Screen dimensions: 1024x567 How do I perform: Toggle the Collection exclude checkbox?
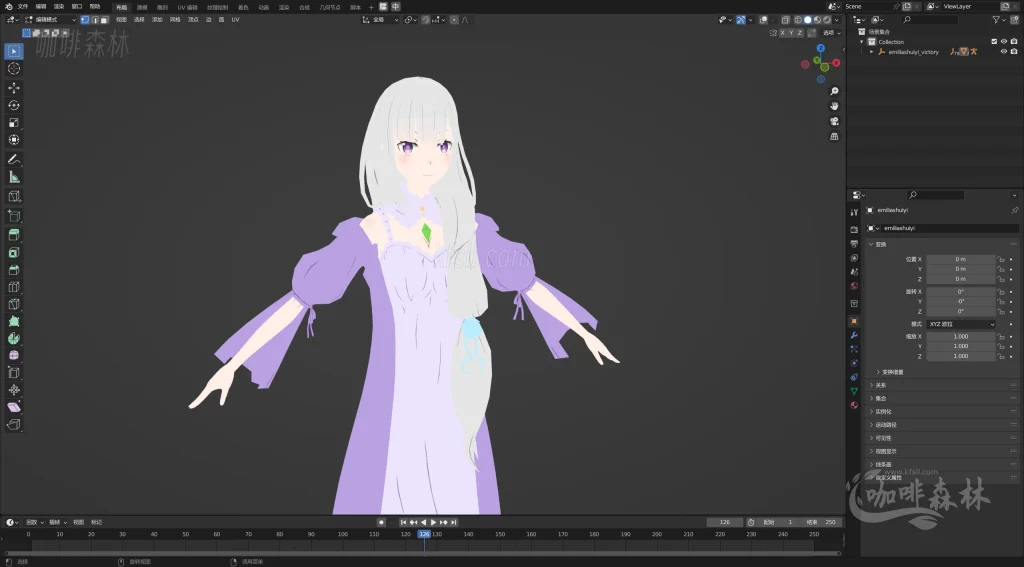[994, 42]
